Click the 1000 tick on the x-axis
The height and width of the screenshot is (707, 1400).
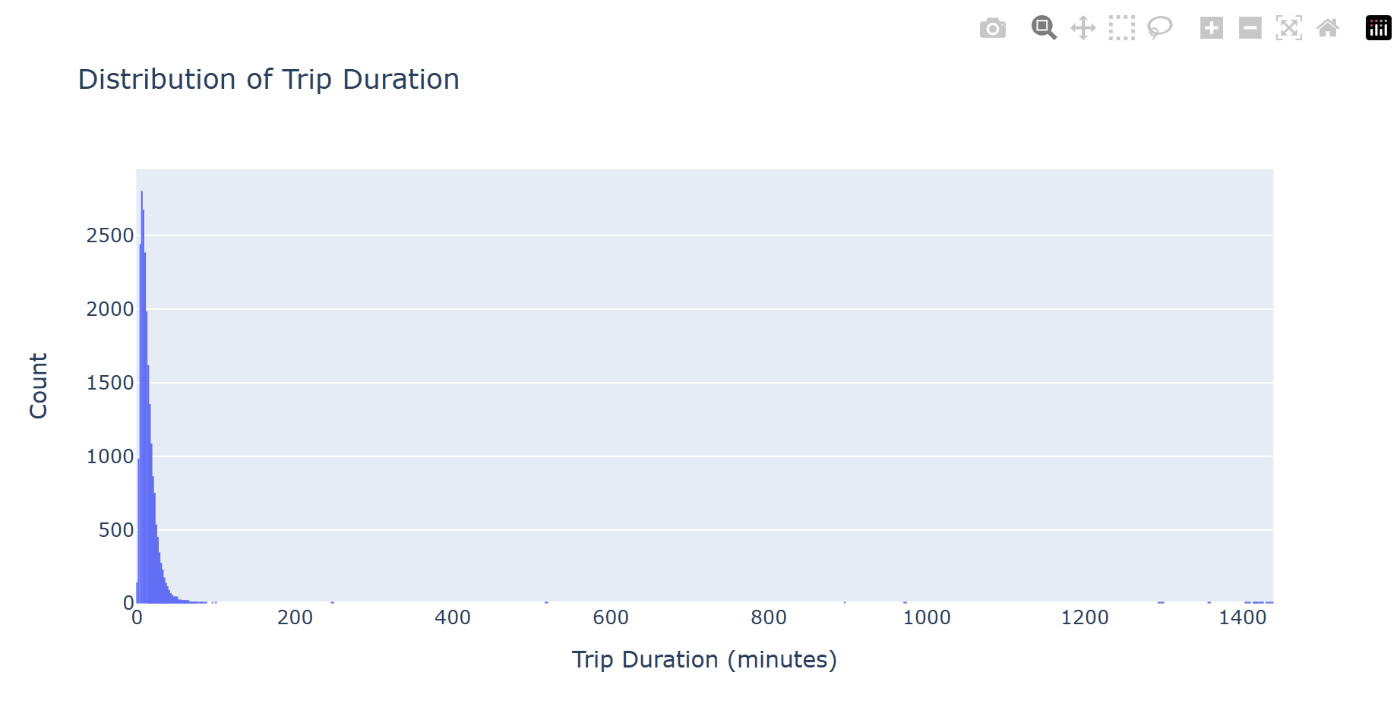pyautogui.click(x=926, y=618)
